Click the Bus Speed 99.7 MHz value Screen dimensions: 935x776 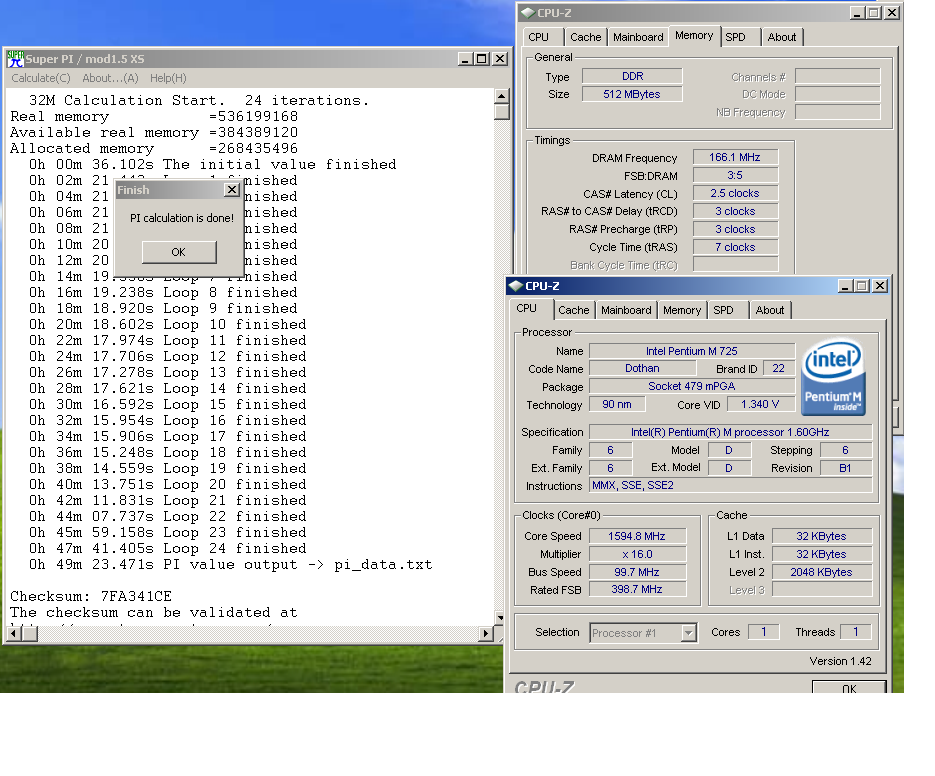[x=637, y=572]
